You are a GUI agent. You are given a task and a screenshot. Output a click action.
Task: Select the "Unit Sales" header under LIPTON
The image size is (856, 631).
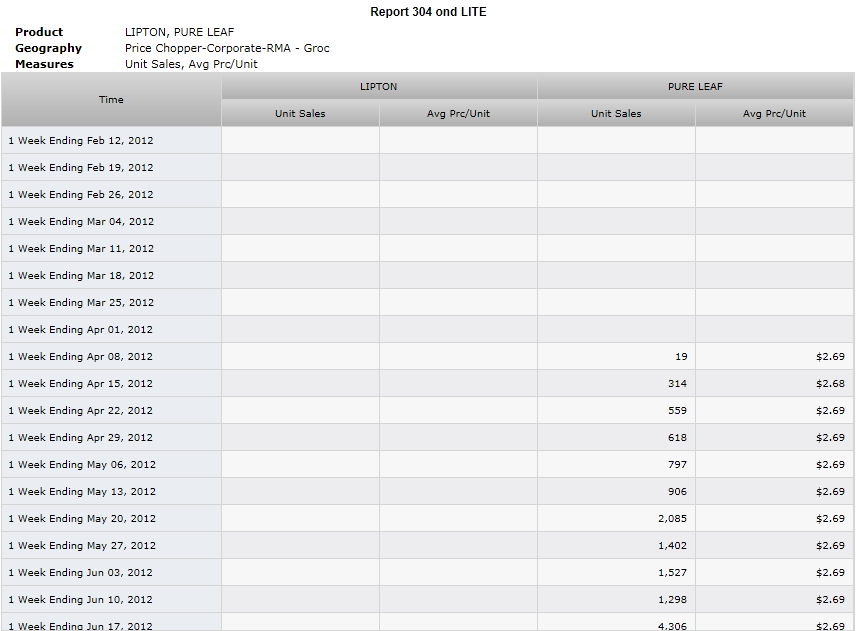[300, 114]
